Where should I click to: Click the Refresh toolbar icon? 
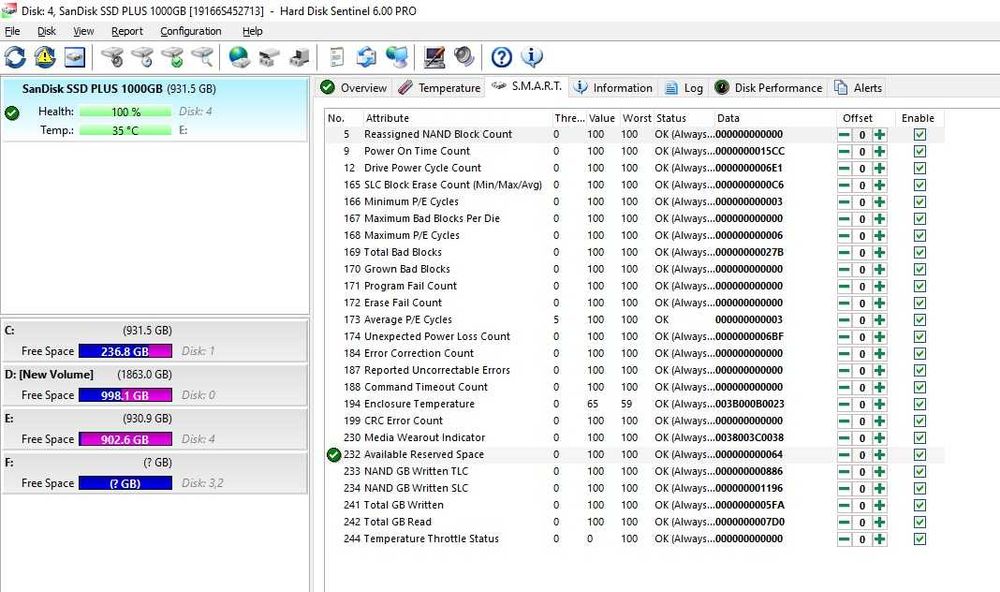coord(15,57)
